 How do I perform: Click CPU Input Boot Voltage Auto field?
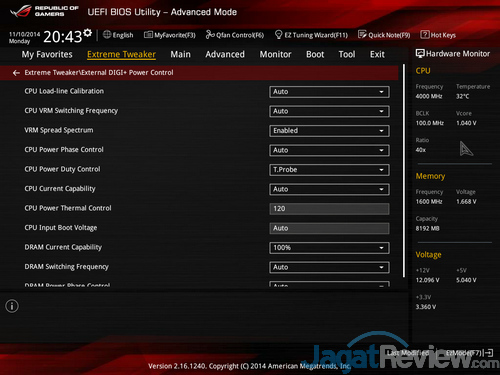point(329,228)
